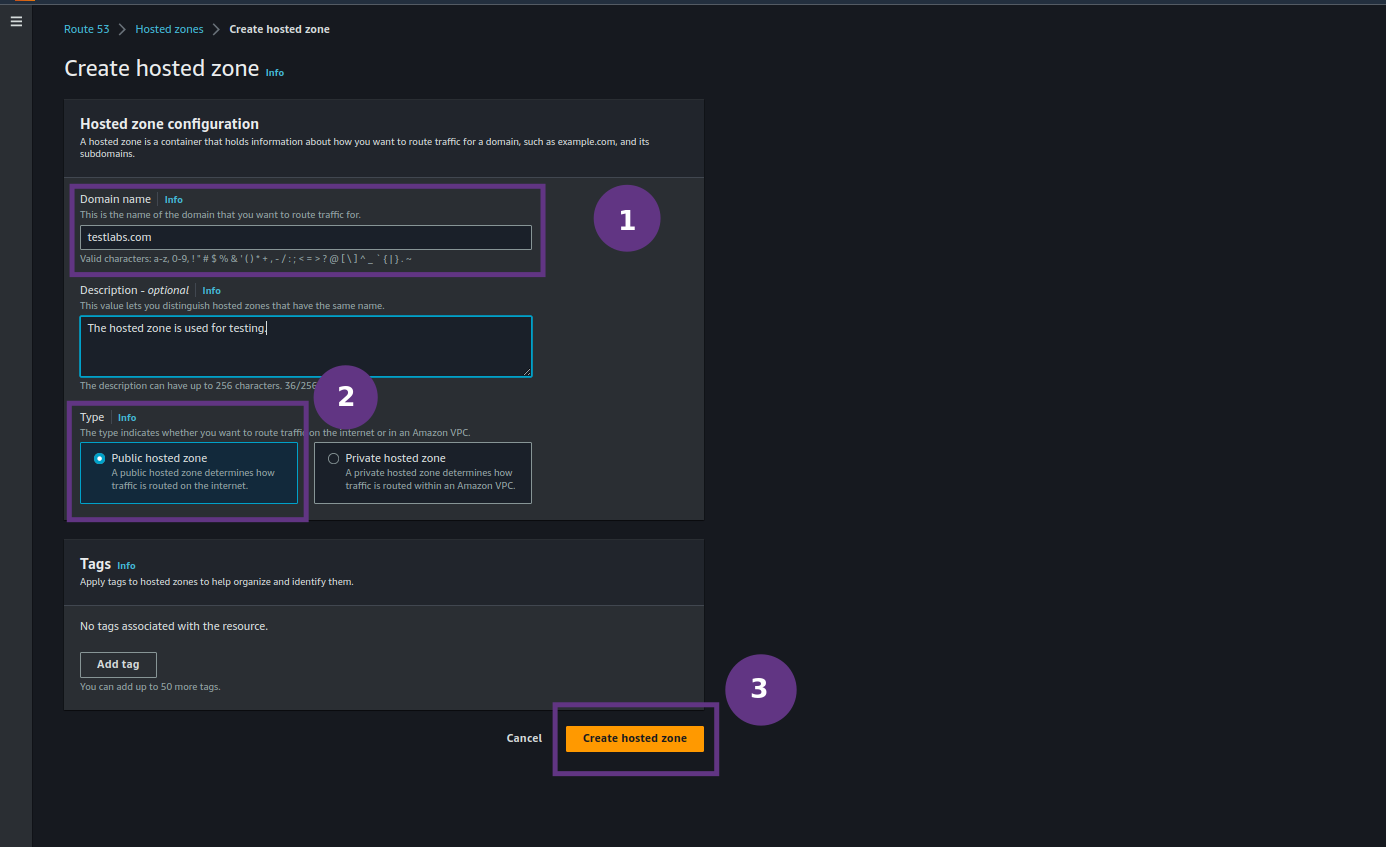Navigate to Route 53 via the breadcrumb
The width and height of the screenshot is (1386, 847).
[86, 29]
